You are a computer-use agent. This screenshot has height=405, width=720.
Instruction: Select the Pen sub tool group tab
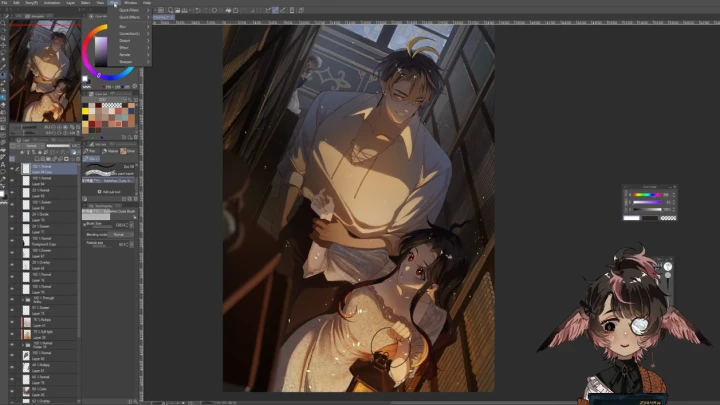(92, 151)
